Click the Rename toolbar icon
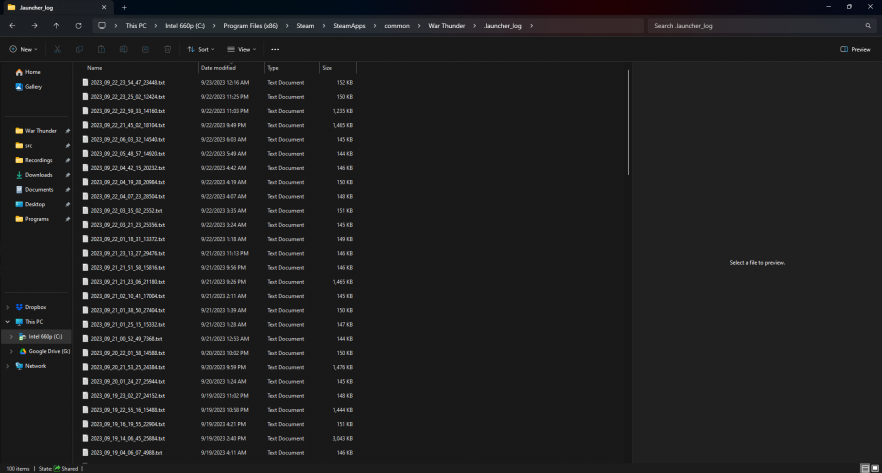Viewport: 882px width, 473px height. coord(123,49)
